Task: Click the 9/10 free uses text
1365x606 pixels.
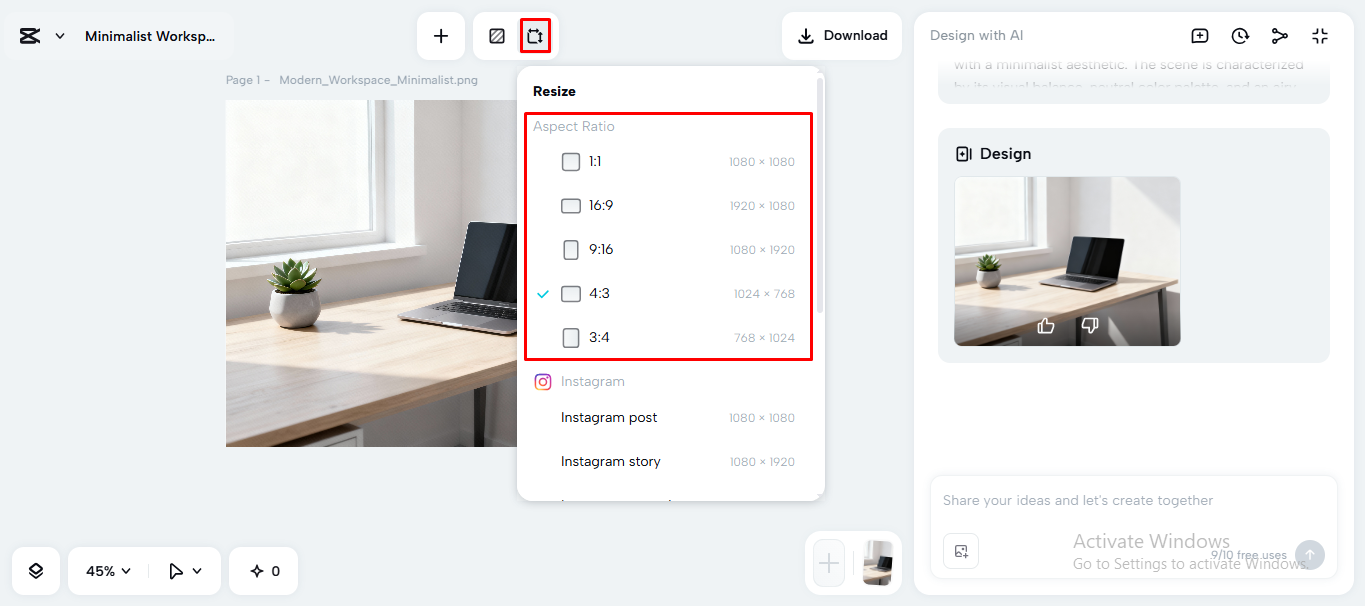Action: 1249,555
